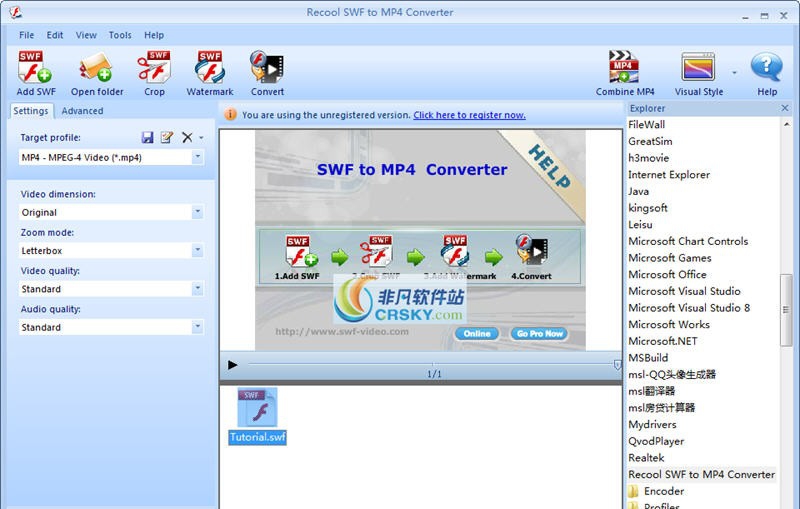Screen dimensions: 800x509
Task: Select Leisu in Explorer list
Action: point(640,224)
